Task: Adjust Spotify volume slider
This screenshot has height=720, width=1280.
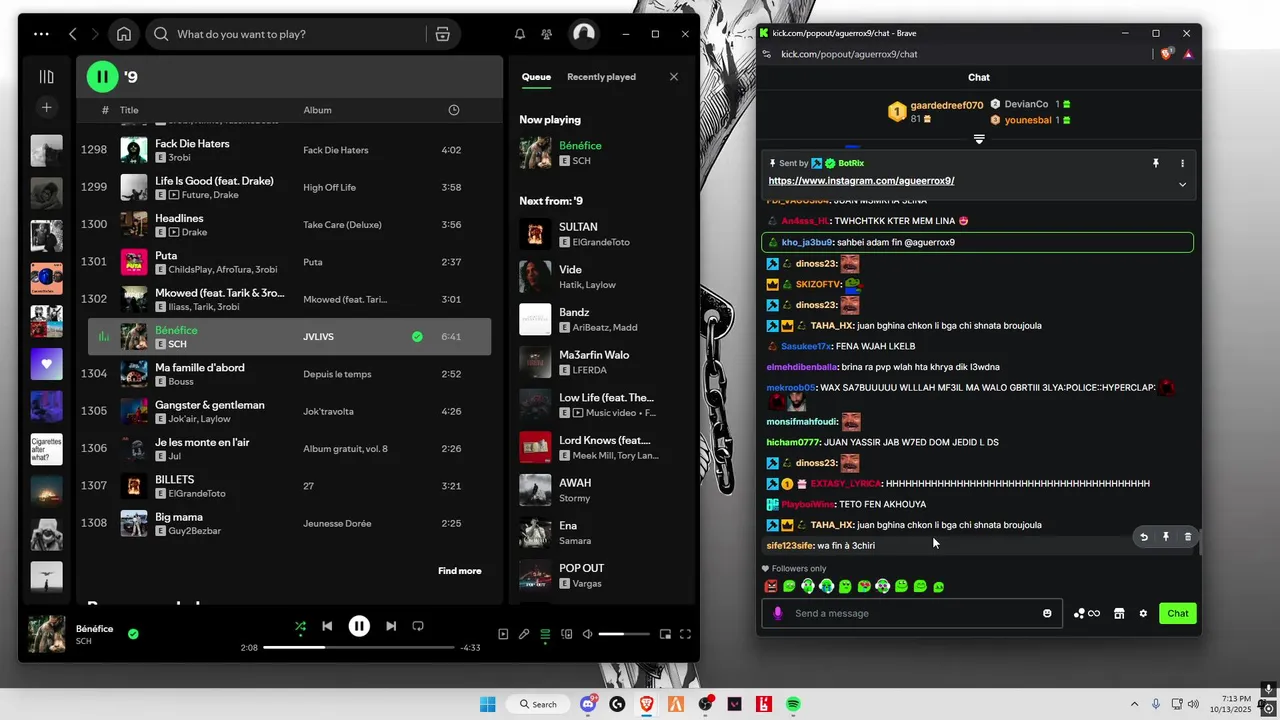Action: click(625, 634)
